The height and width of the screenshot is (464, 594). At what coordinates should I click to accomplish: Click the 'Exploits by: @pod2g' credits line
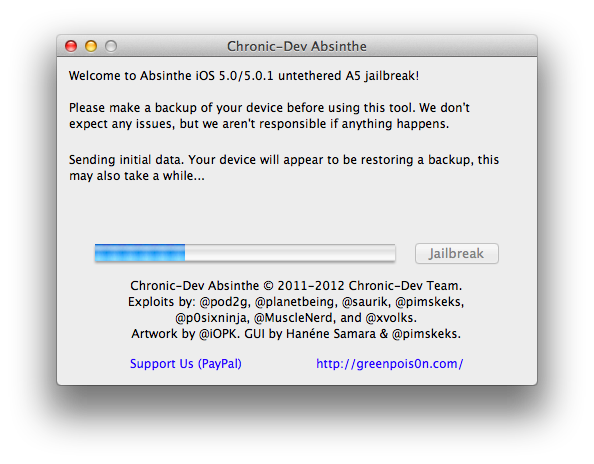[296, 302]
